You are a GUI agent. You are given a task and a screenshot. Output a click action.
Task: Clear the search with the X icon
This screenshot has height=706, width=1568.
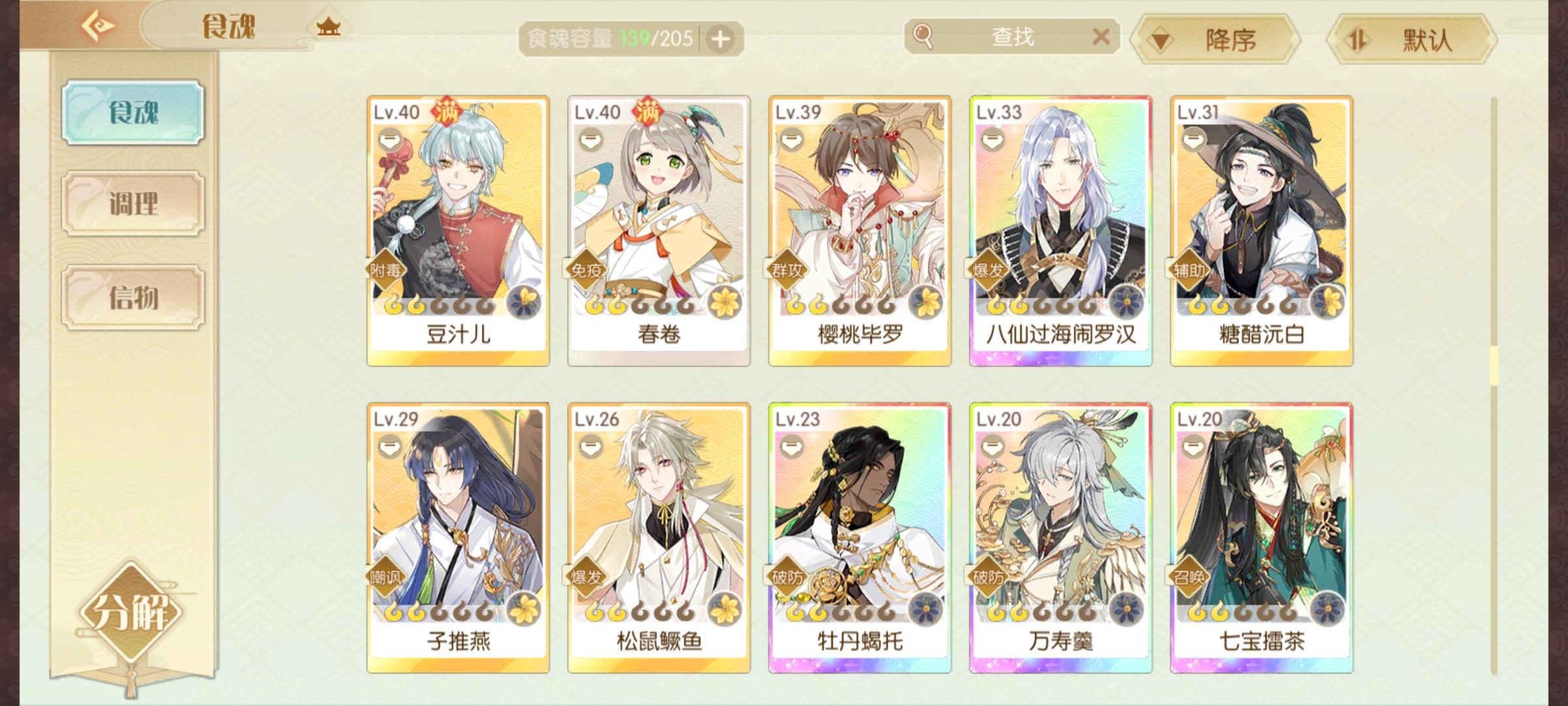(x=1101, y=37)
